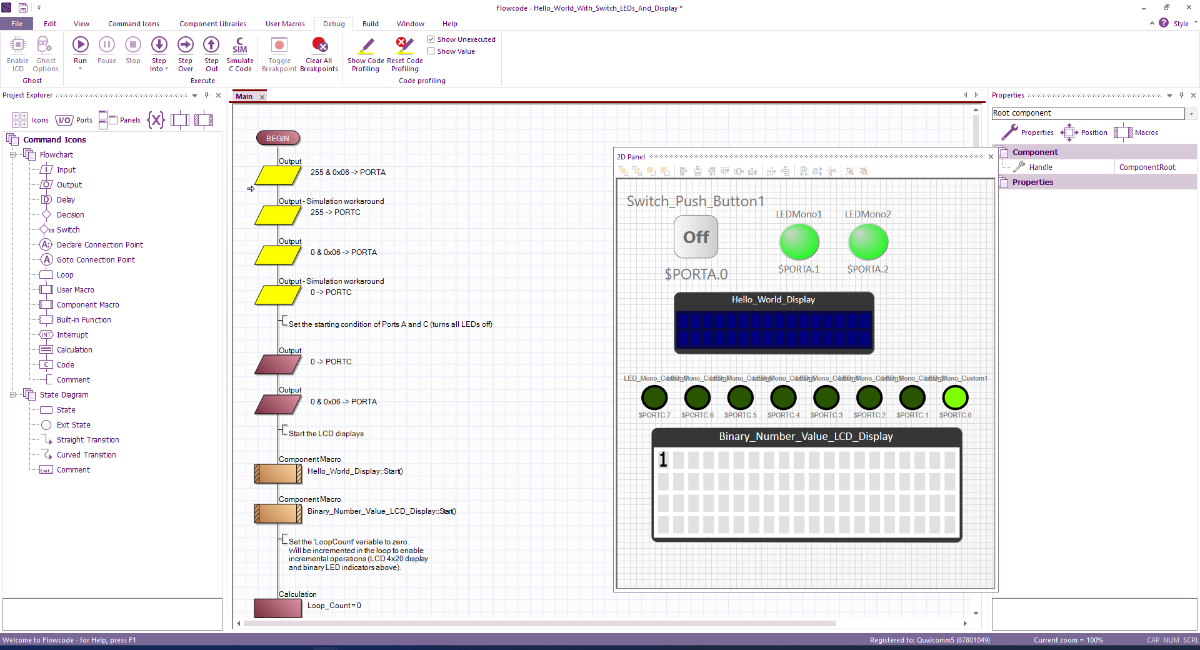Switch to the Build ribbon tab
1200x650 pixels.
point(370,23)
